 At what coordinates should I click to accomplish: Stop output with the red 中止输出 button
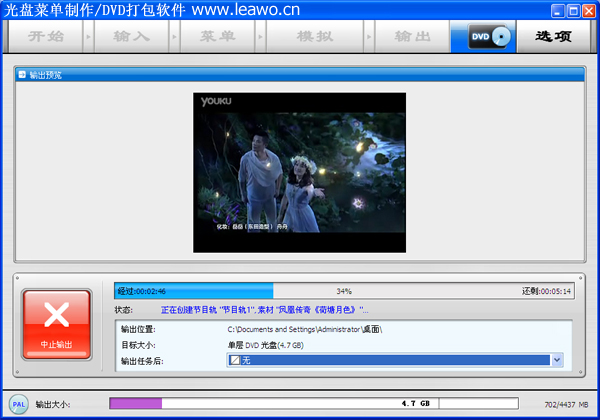57,324
